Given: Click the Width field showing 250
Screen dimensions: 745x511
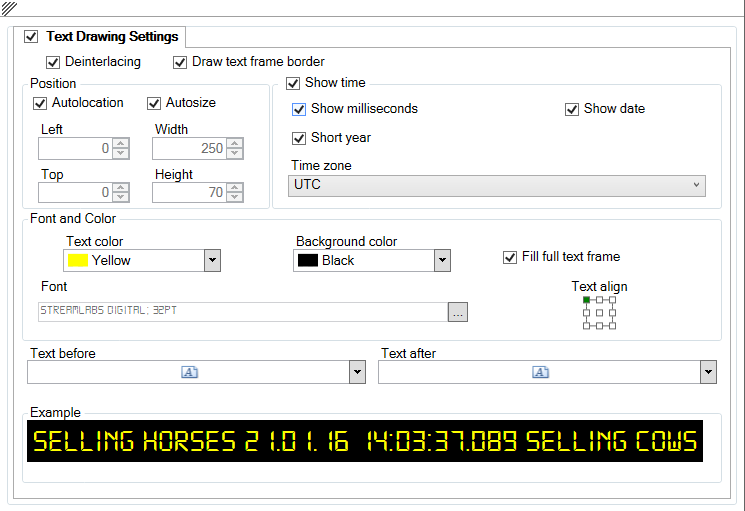Looking at the screenshot, I should coord(190,148).
